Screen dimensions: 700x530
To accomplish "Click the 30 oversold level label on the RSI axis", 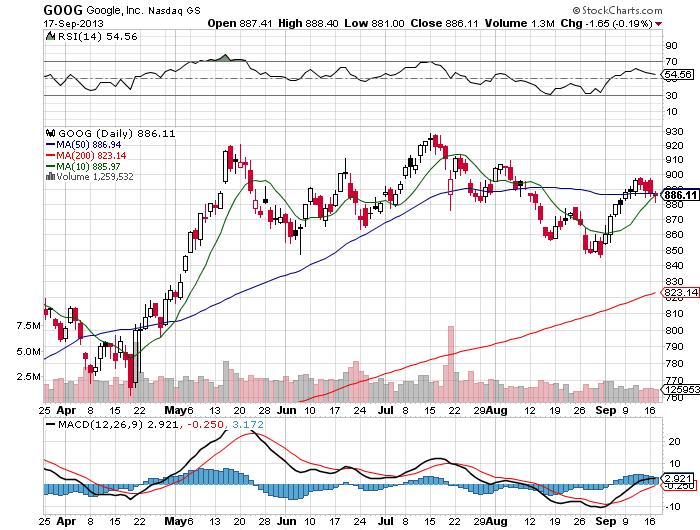I will tap(671, 96).
